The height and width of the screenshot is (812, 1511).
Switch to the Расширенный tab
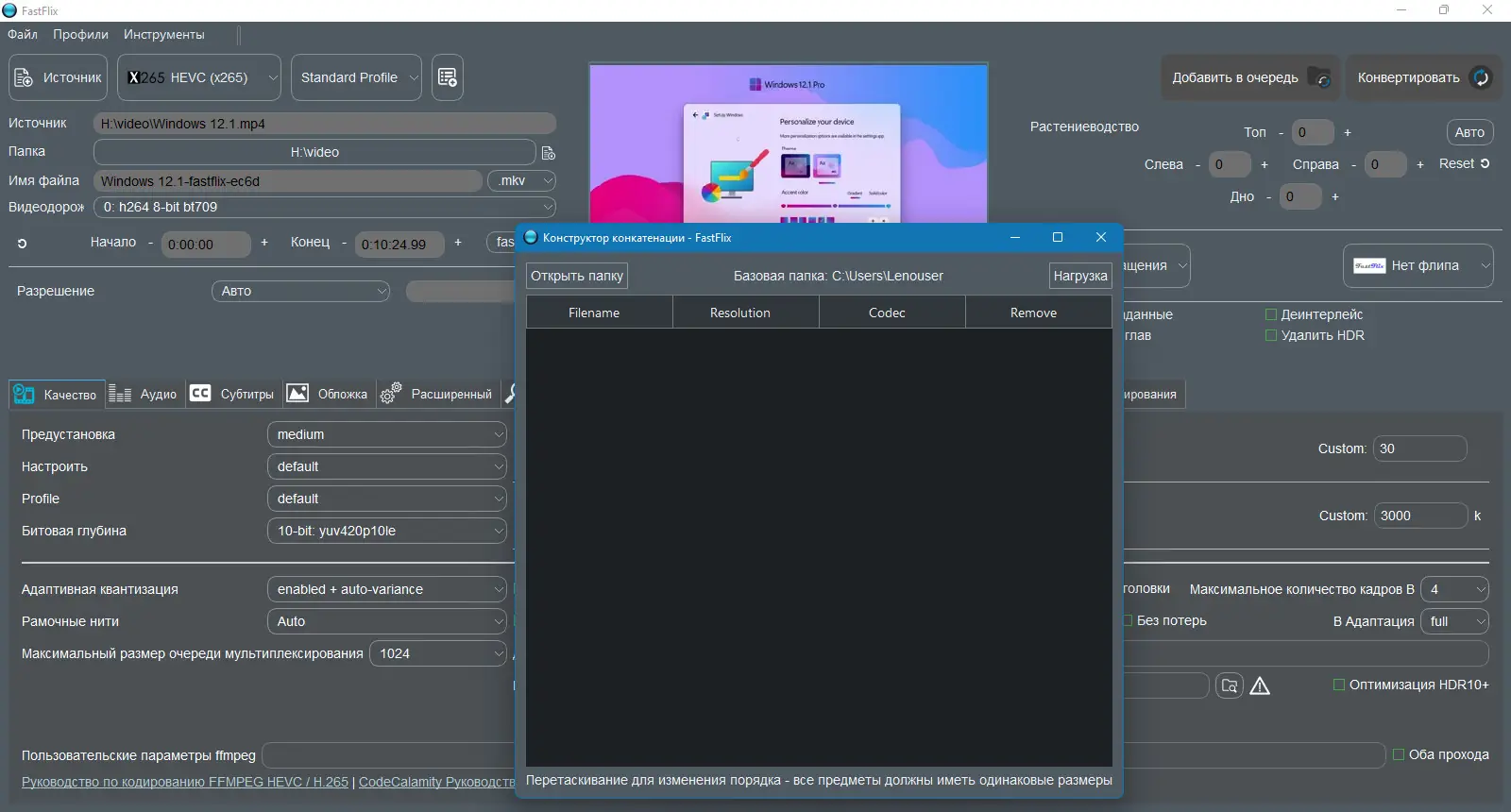coord(436,394)
